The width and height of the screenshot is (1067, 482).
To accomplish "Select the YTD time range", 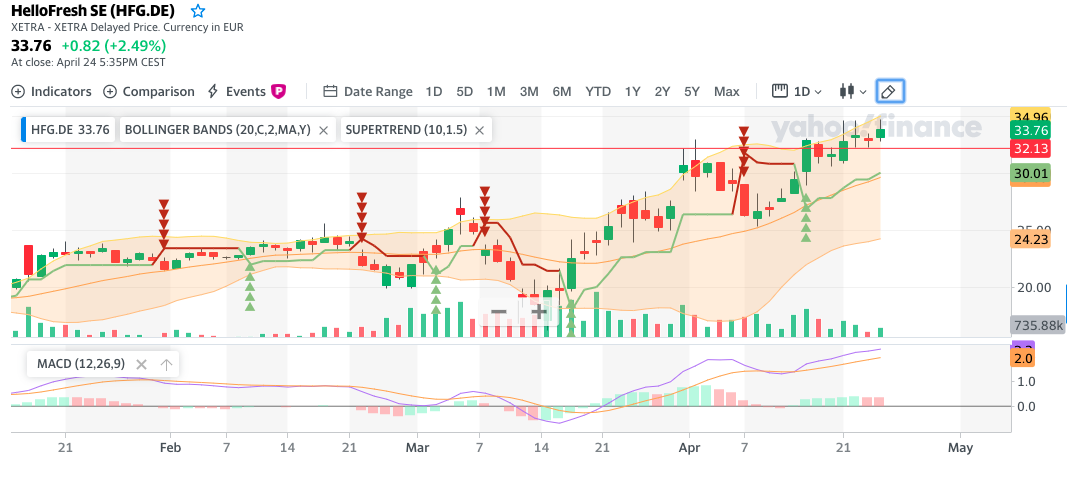I will 598,91.
